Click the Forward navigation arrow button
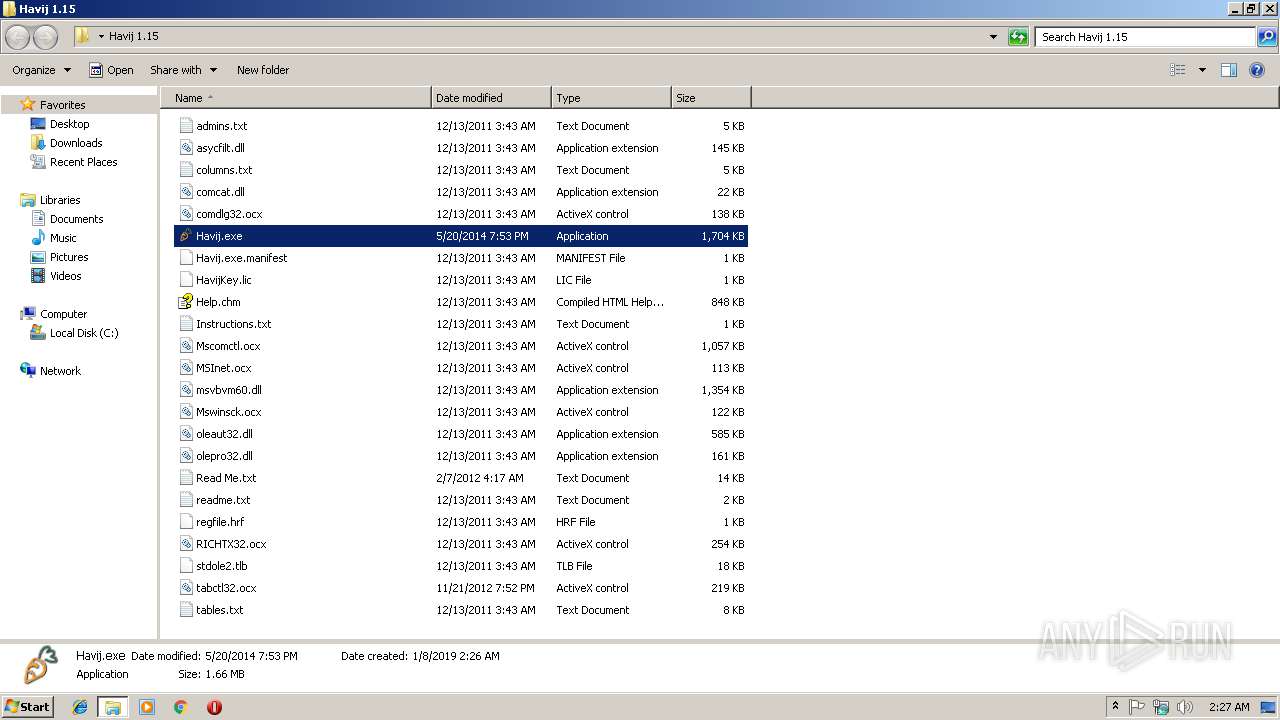The width and height of the screenshot is (1280, 720). click(45, 37)
